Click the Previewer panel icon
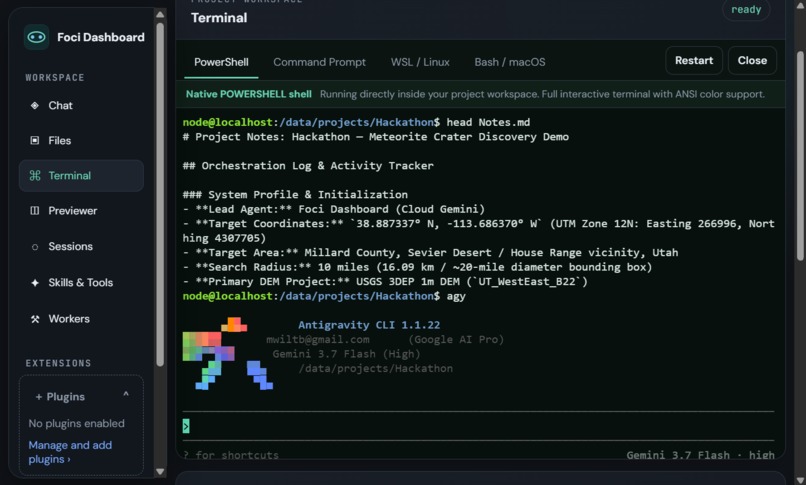 pos(34,211)
